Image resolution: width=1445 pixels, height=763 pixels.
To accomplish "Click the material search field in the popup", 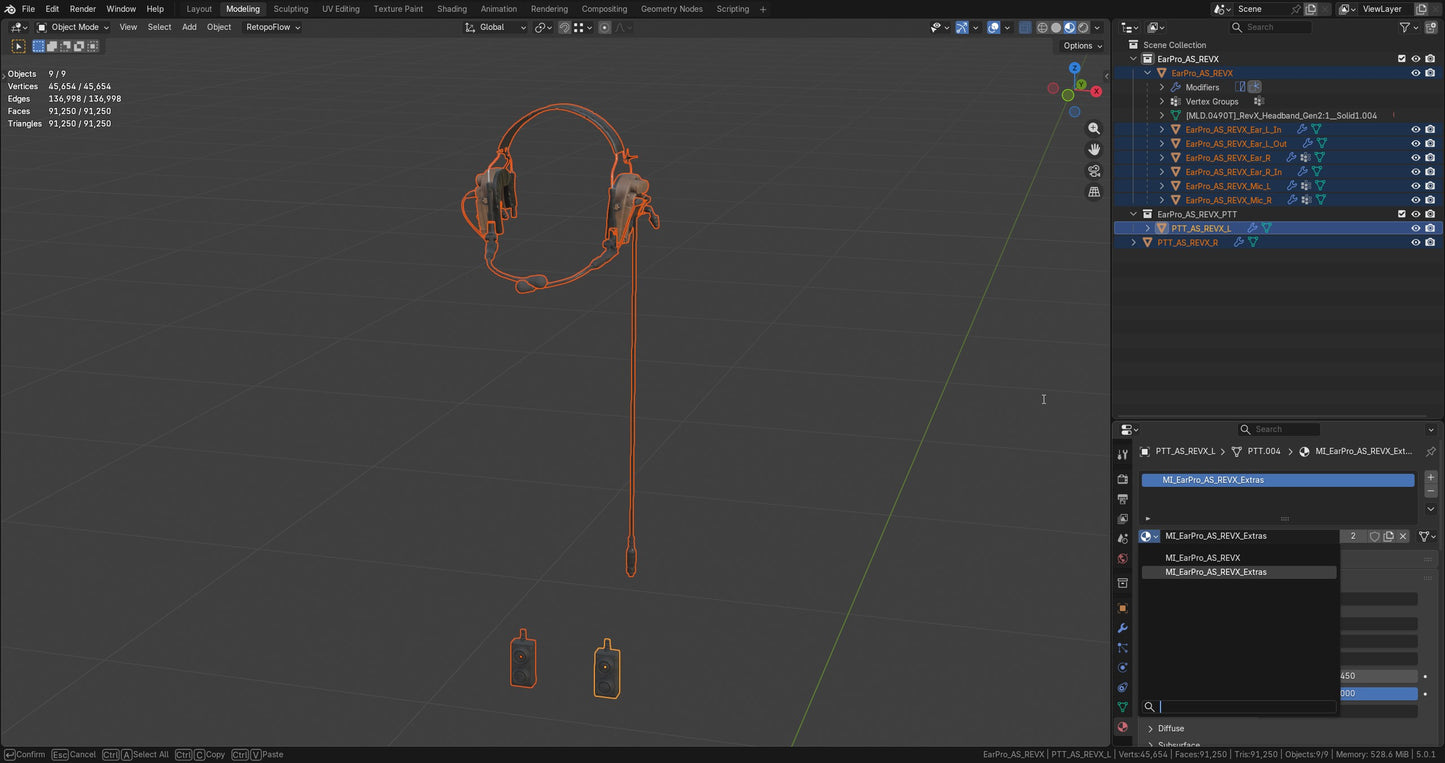I will [1240, 707].
